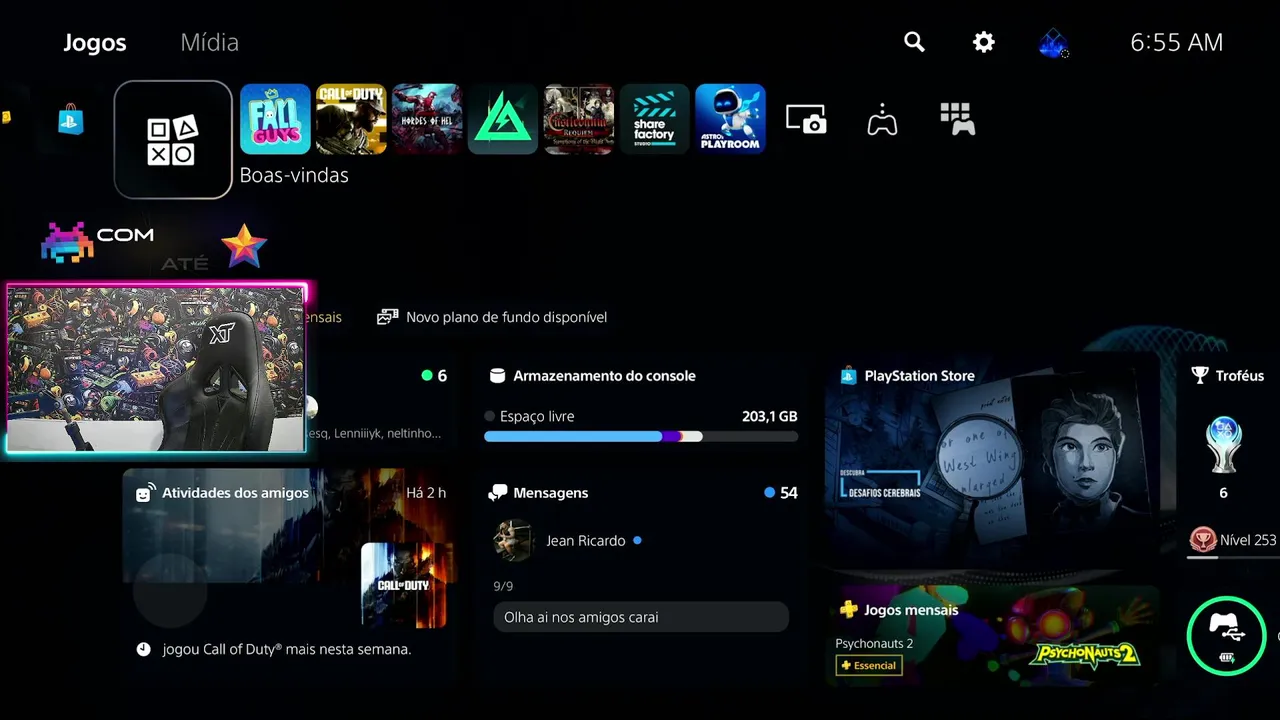Open the Game Library grid icon
This screenshot has width=1280, height=720.
(957, 119)
